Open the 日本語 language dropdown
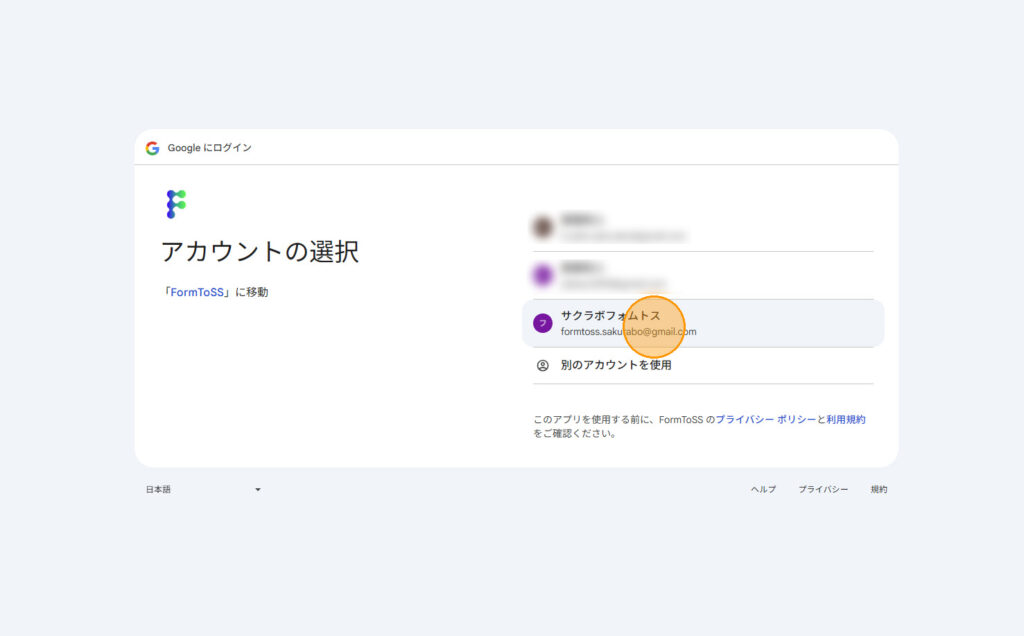This screenshot has height=636, width=1024. coord(203,489)
